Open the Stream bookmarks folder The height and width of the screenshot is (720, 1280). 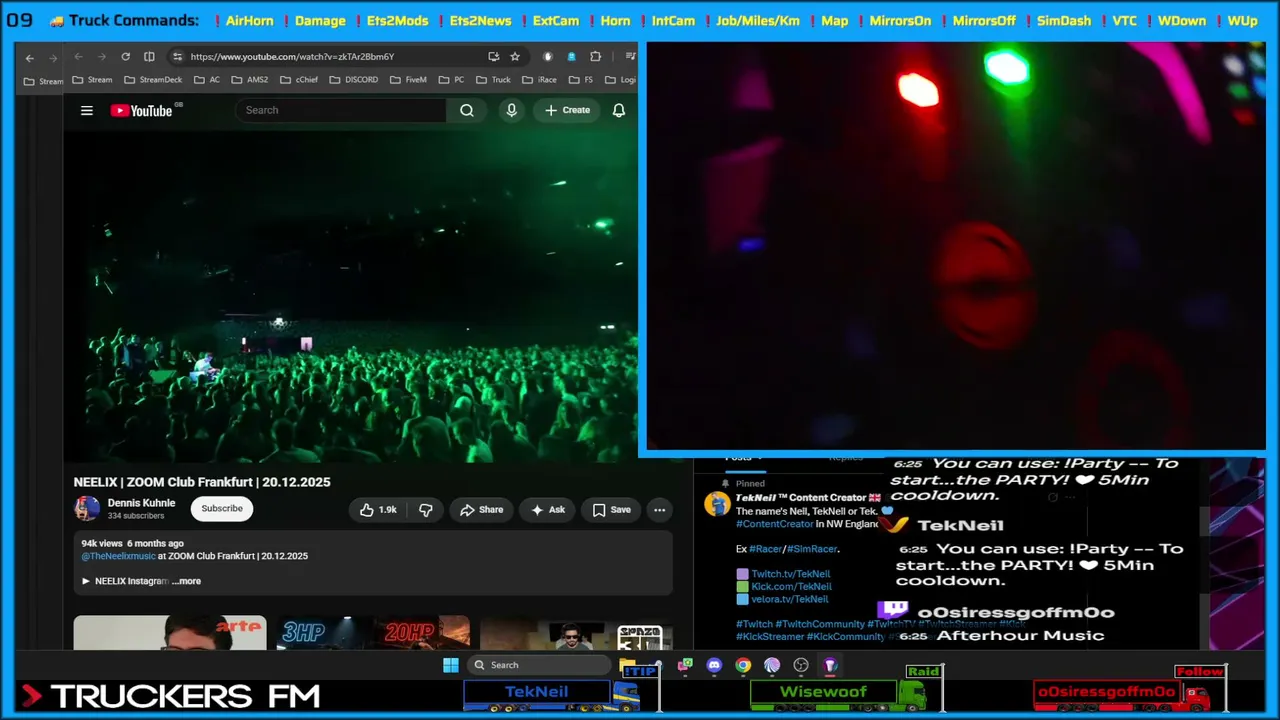pyautogui.click(x=92, y=80)
